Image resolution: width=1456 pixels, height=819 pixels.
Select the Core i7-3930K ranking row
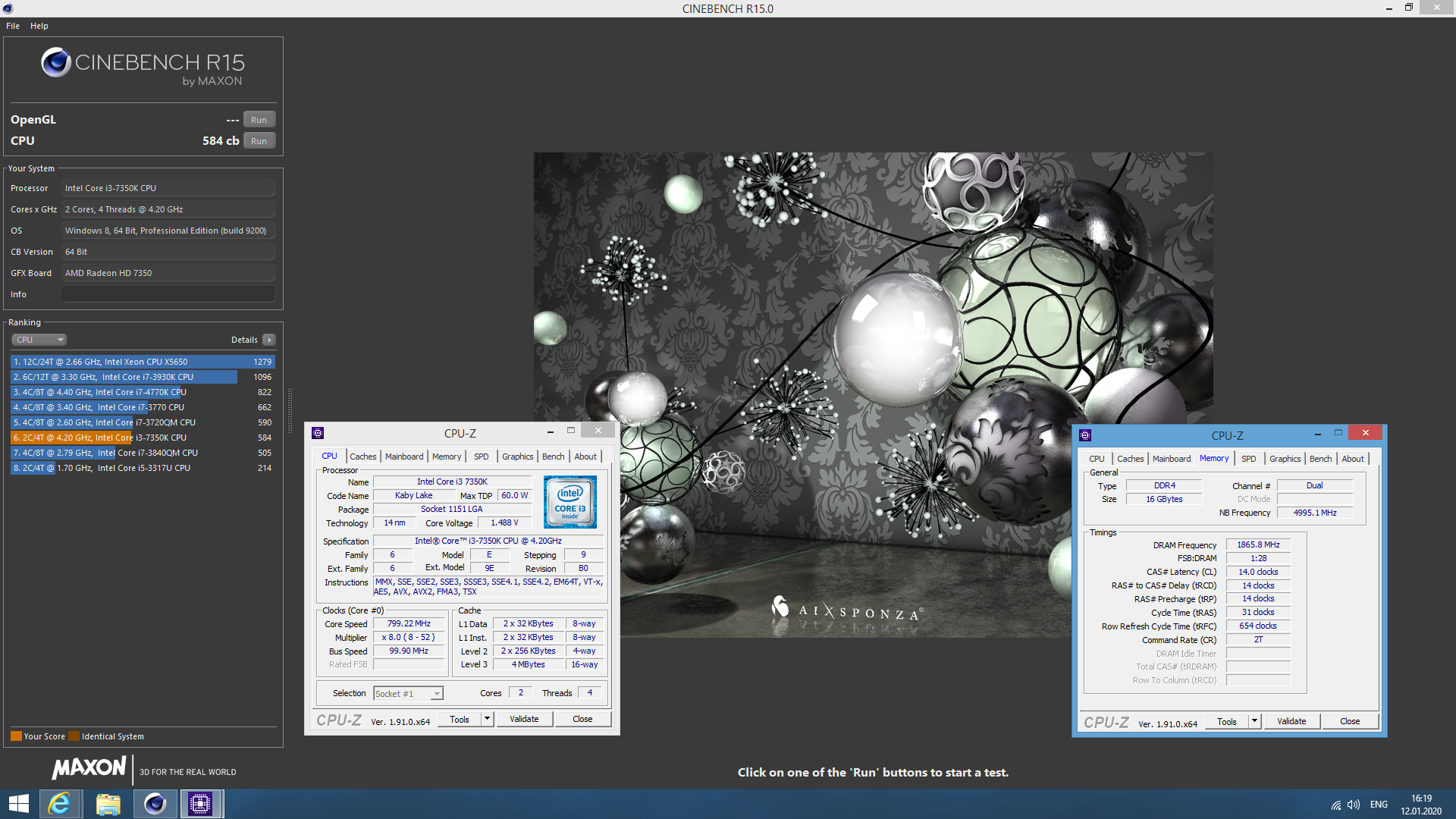(x=143, y=377)
